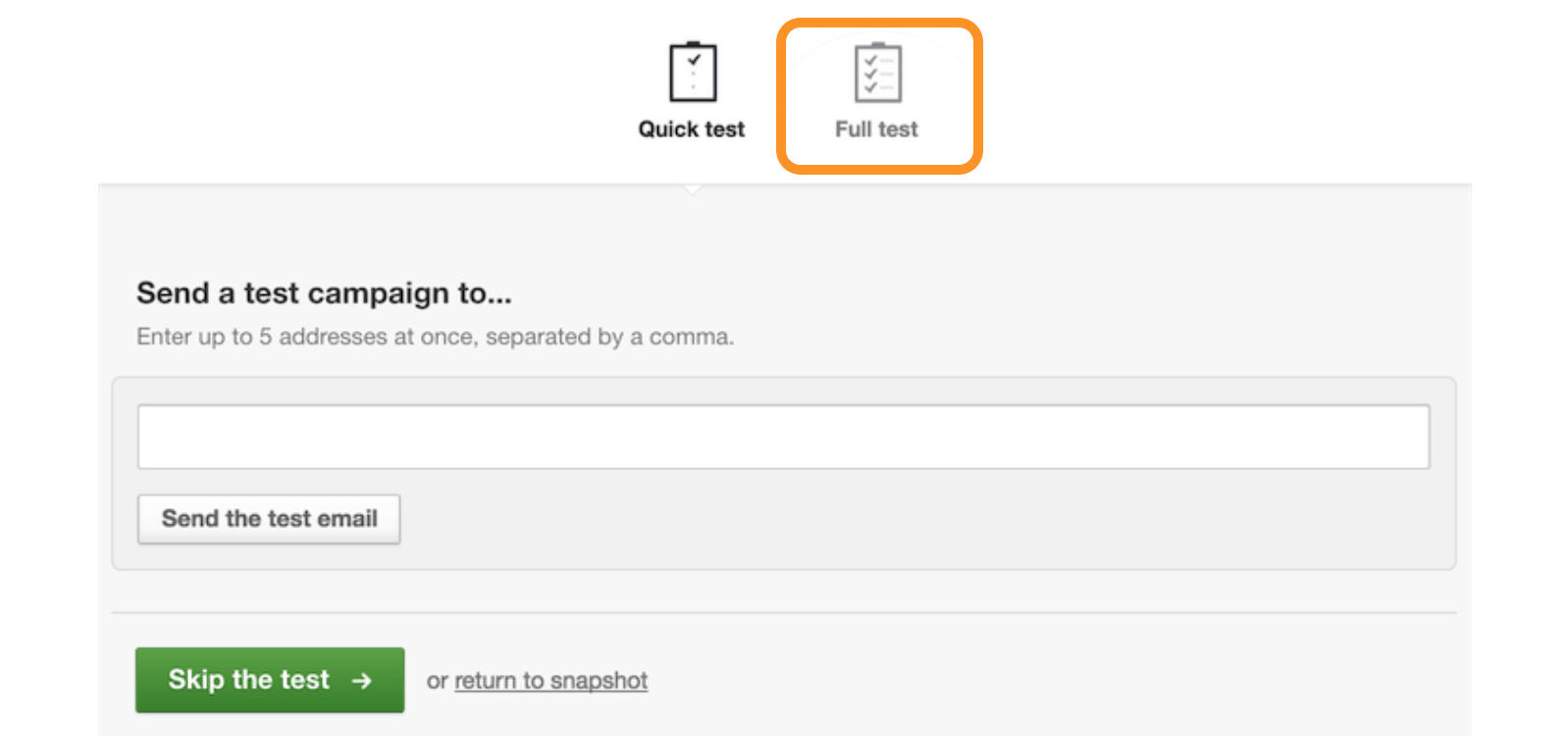This screenshot has height=736, width=1568.
Task: Click the Enter up to 5 addresses hint
Action: coord(436,338)
